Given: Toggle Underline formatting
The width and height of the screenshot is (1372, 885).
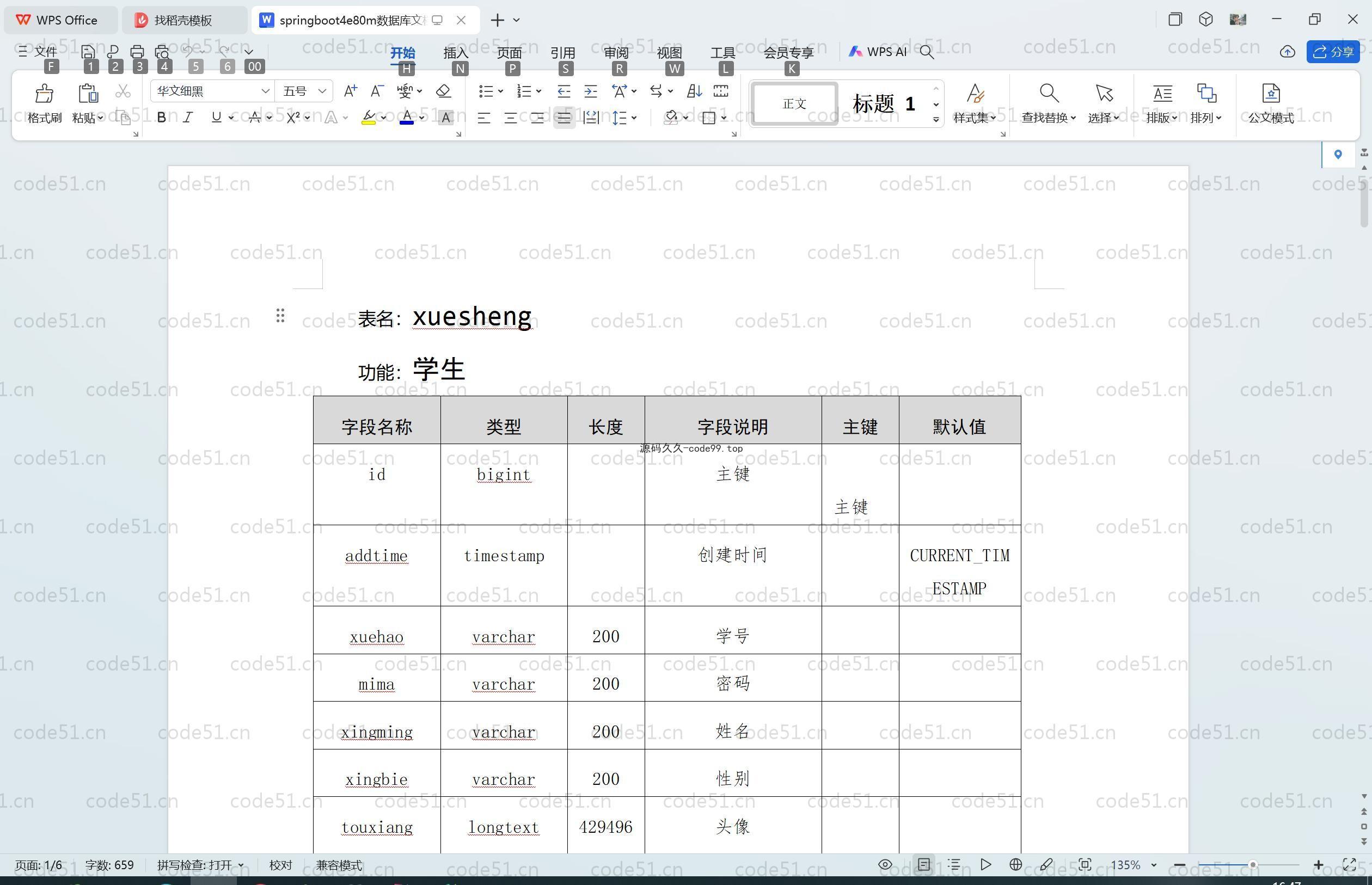Looking at the screenshot, I should [x=216, y=118].
